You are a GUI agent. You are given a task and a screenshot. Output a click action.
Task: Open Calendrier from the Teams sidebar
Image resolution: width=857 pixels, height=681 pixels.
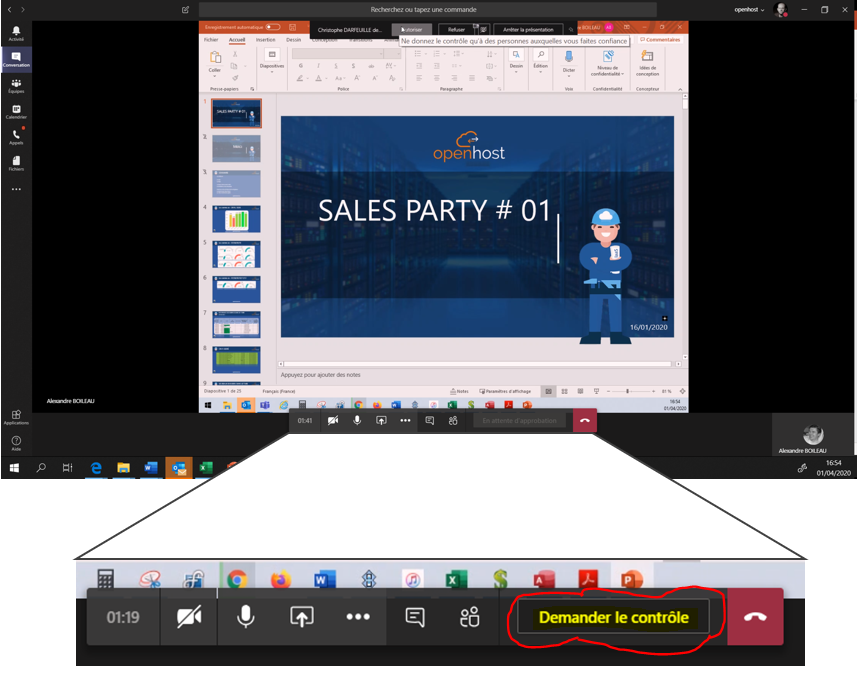pyautogui.click(x=16, y=111)
